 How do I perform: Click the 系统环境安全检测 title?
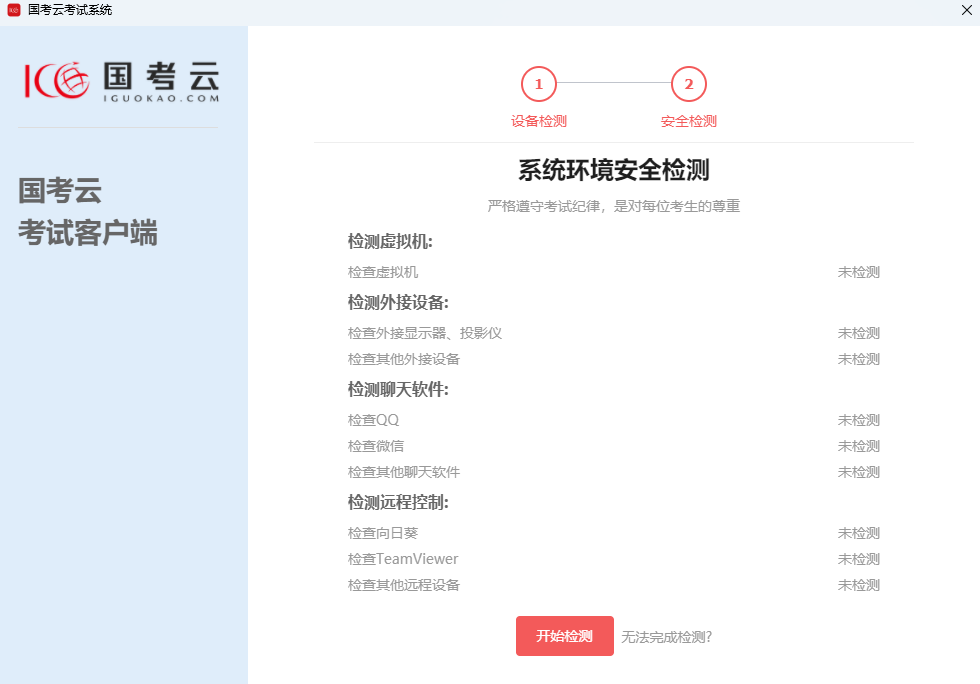tap(614, 170)
